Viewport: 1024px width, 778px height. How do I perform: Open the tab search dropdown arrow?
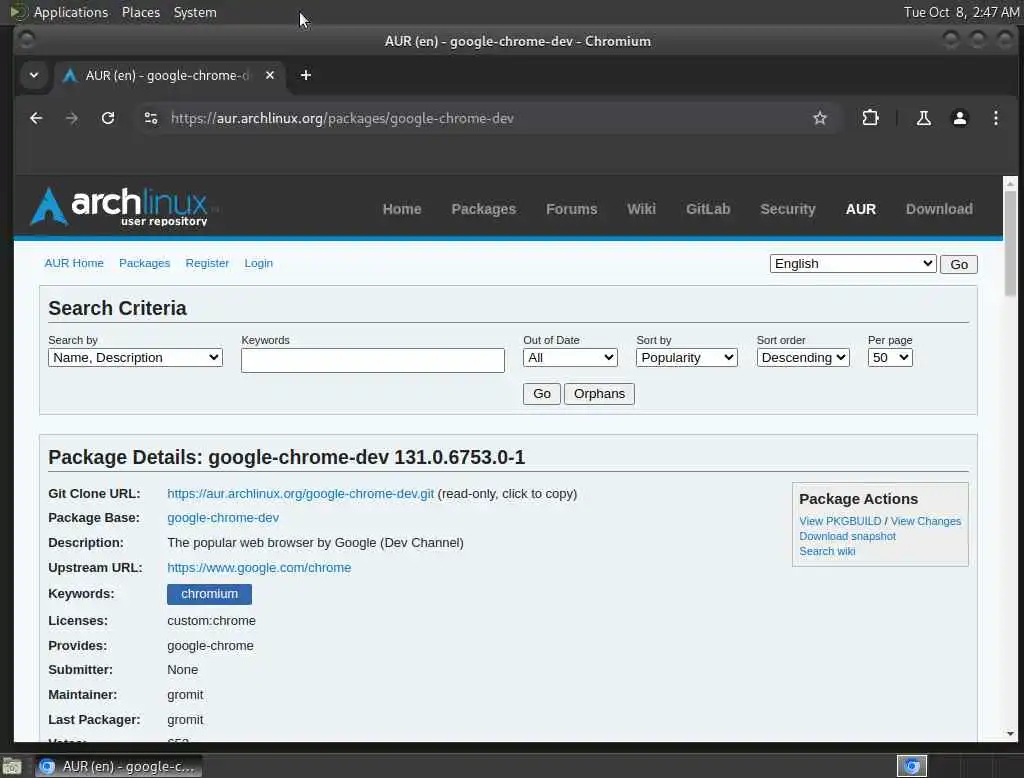pos(34,75)
